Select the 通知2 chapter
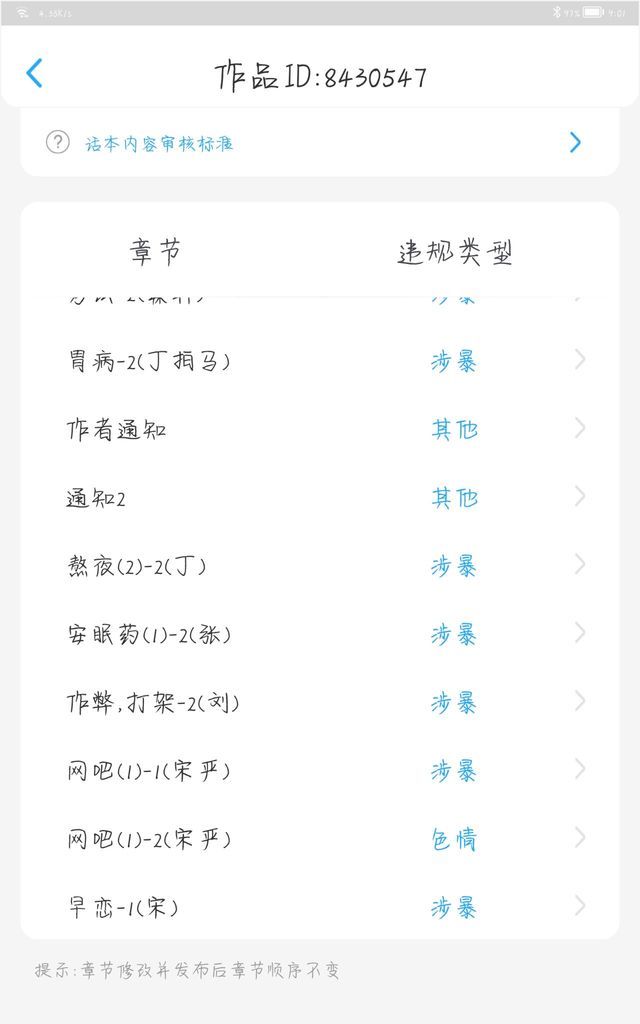This screenshot has width=640, height=1024. click(x=96, y=498)
